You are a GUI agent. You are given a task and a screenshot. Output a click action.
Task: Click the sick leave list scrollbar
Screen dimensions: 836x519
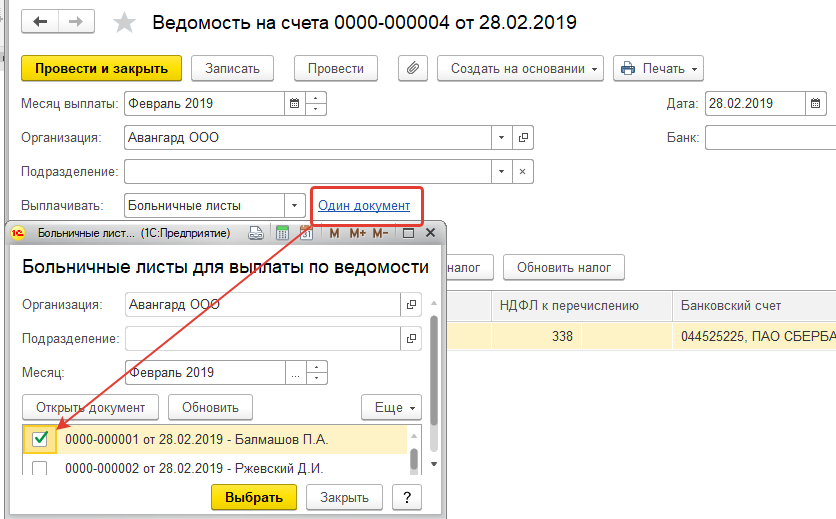(x=414, y=459)
